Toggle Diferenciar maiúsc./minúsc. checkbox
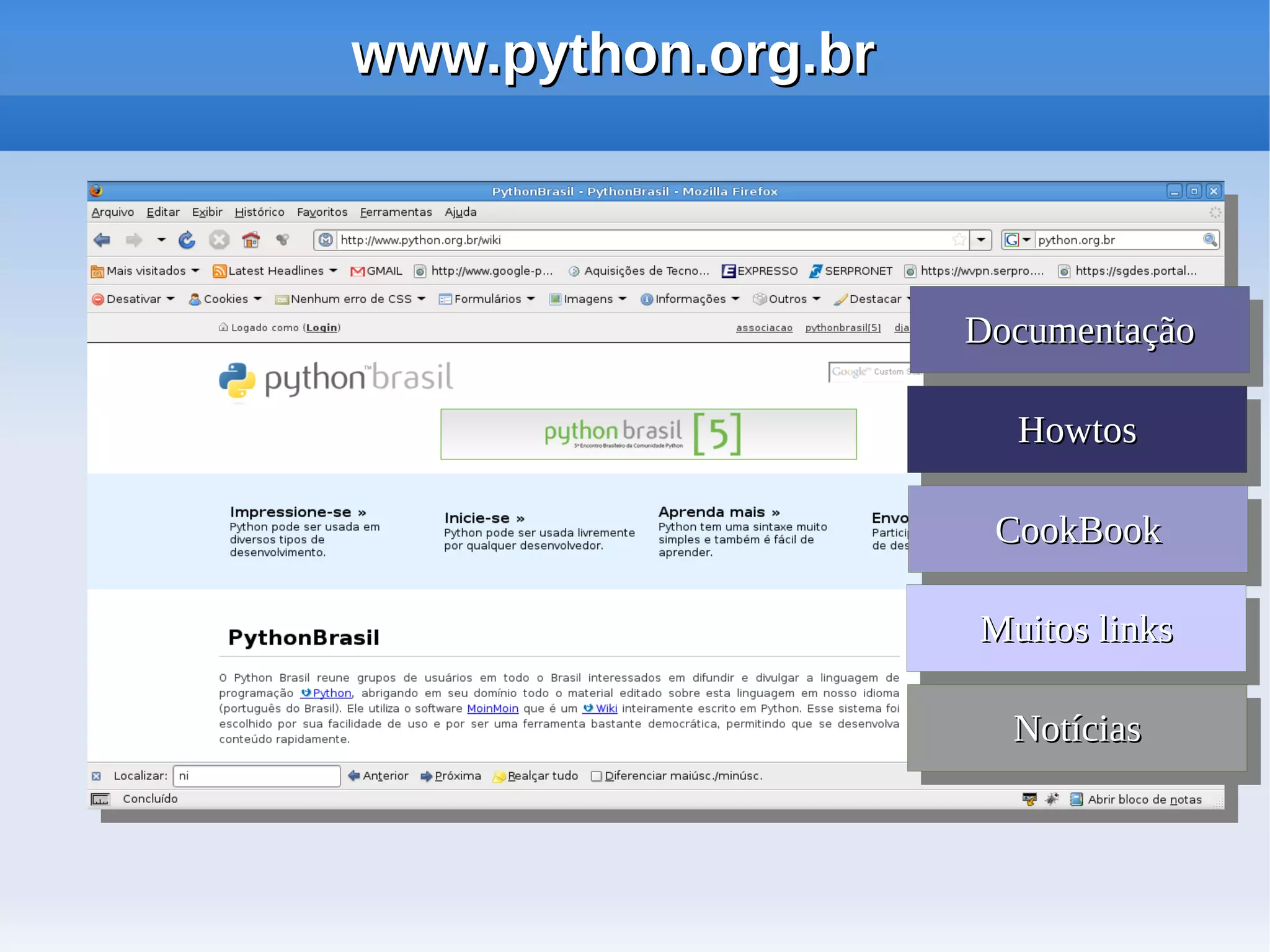1270x952 pixels. tap(597, 776)
